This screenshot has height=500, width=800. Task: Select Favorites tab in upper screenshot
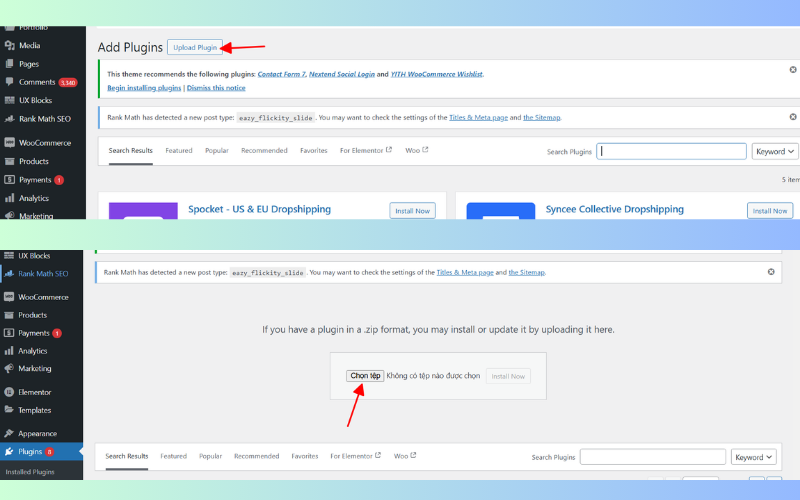click(314, 151)
